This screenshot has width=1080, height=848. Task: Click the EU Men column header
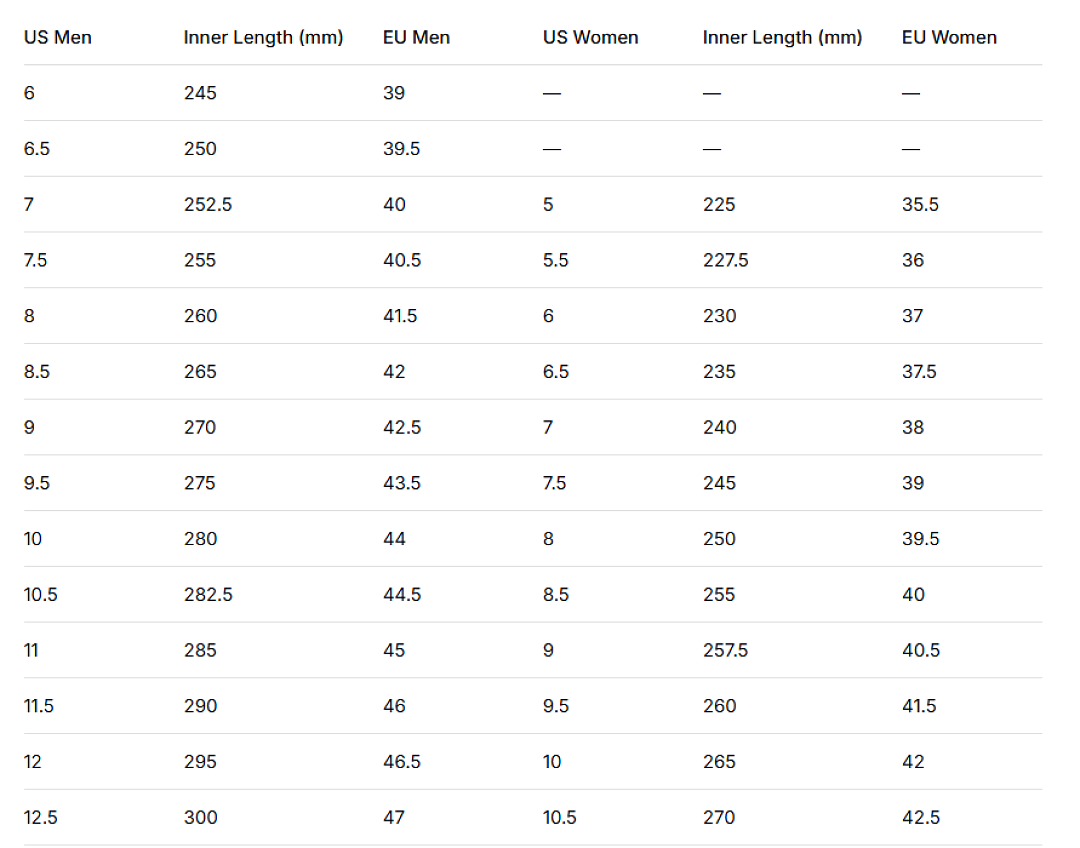[x=416, y=37]
